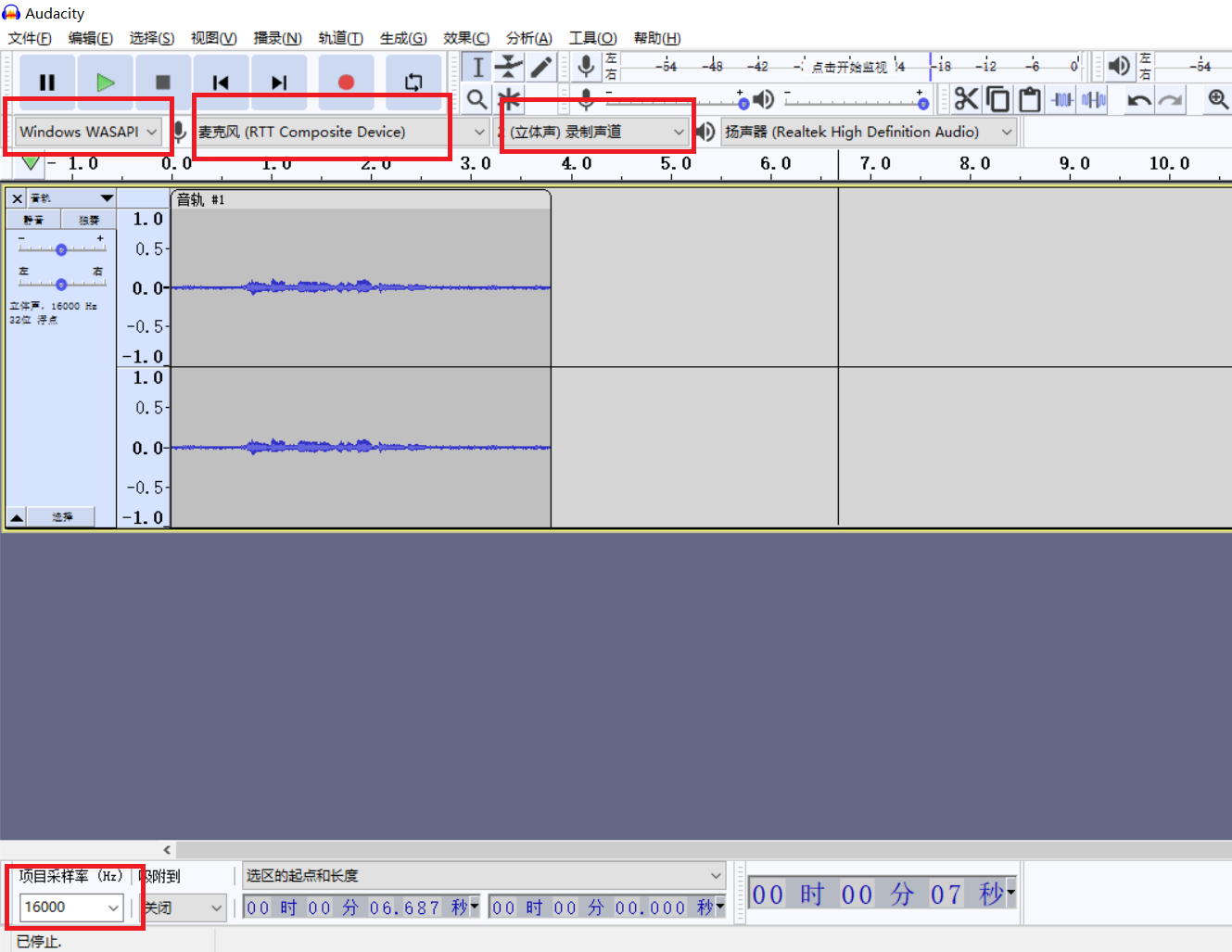
Task: Open the 吸附到 关闭 snap-to dropdown
Action: 184,908
